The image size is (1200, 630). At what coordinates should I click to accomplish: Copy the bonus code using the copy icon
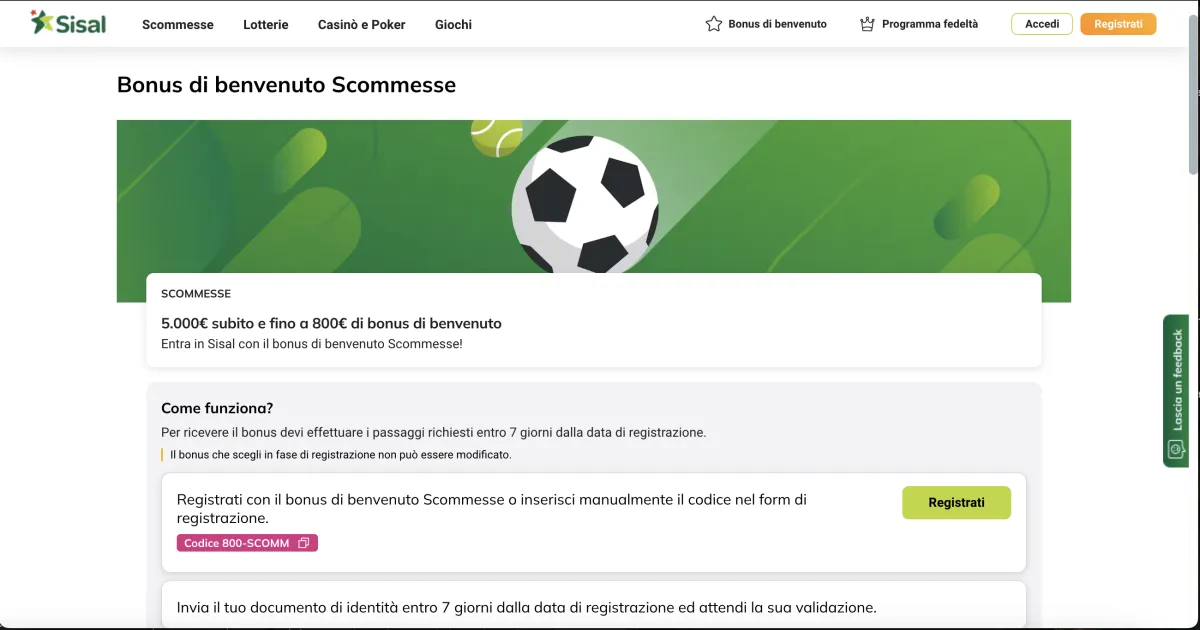(304, 543)
